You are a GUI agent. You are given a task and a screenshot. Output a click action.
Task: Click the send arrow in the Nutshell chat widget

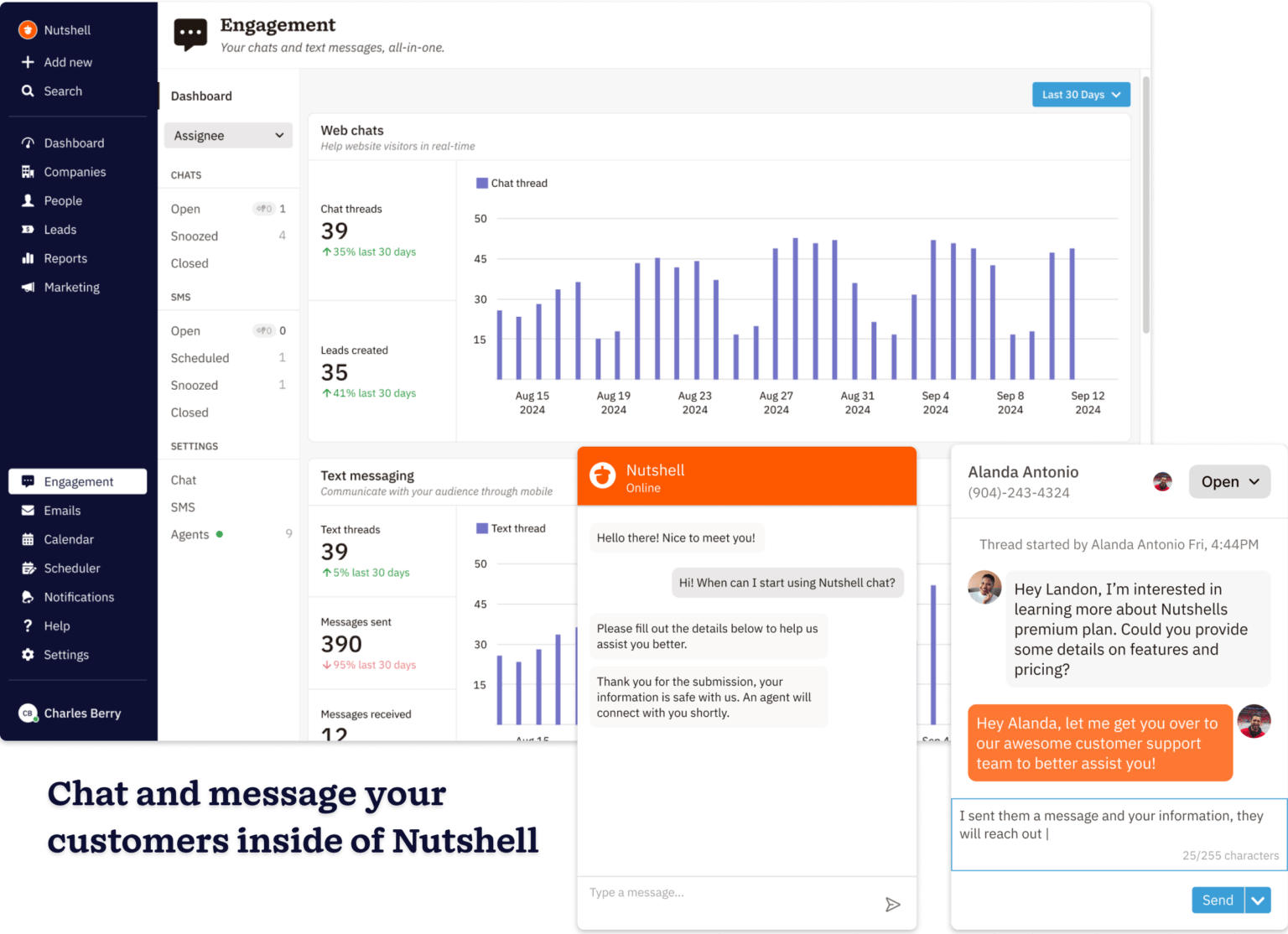coord(892,905)
